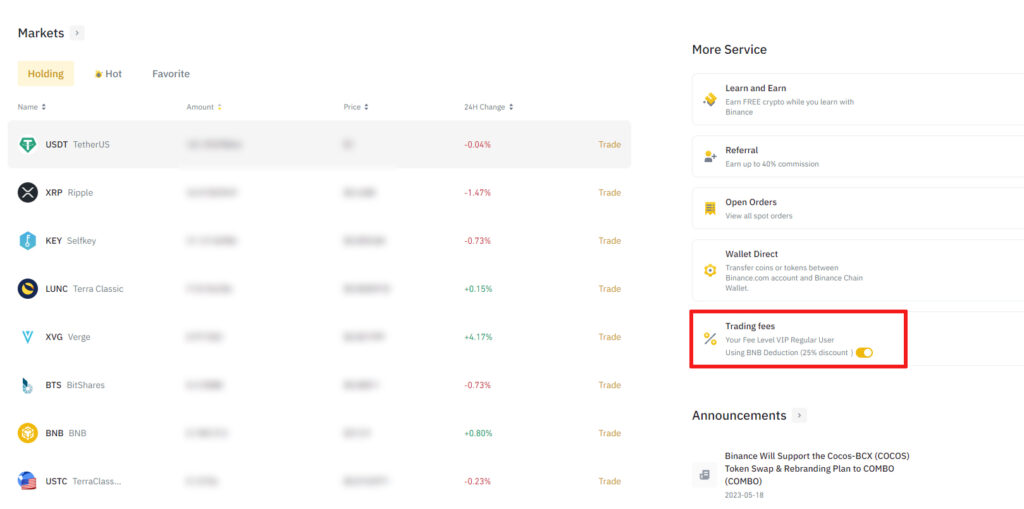Viewport: 1024px width, 509px height.
Task: Expand Announcements with the chevron arrow
Action: tap(799, 416)
